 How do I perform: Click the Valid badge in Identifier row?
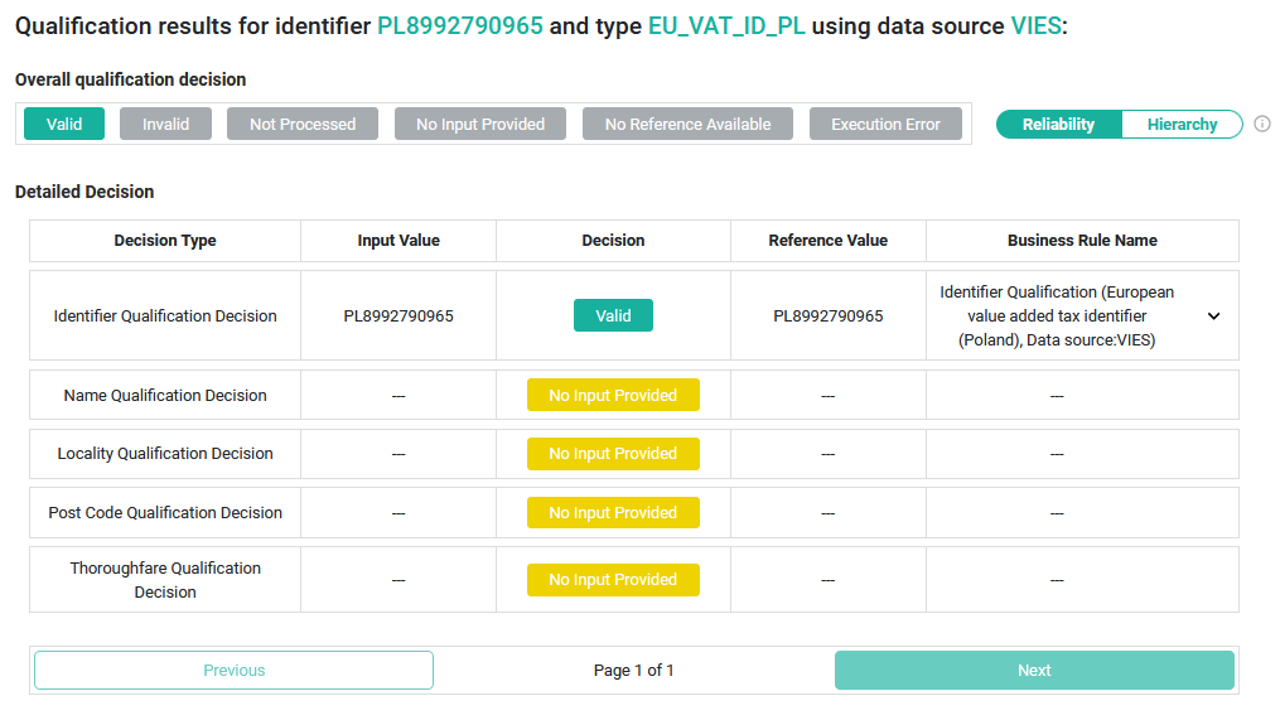pos(613,316)
